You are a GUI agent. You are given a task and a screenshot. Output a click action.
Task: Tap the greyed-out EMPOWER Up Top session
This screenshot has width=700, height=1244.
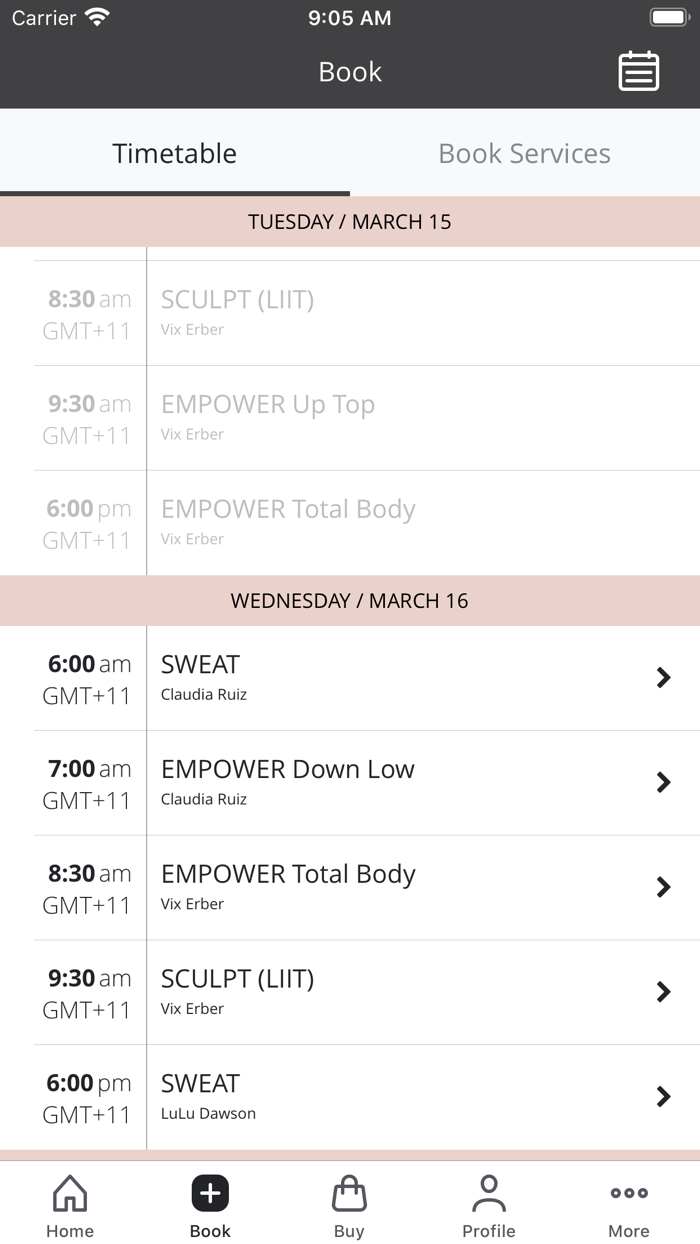350,416
